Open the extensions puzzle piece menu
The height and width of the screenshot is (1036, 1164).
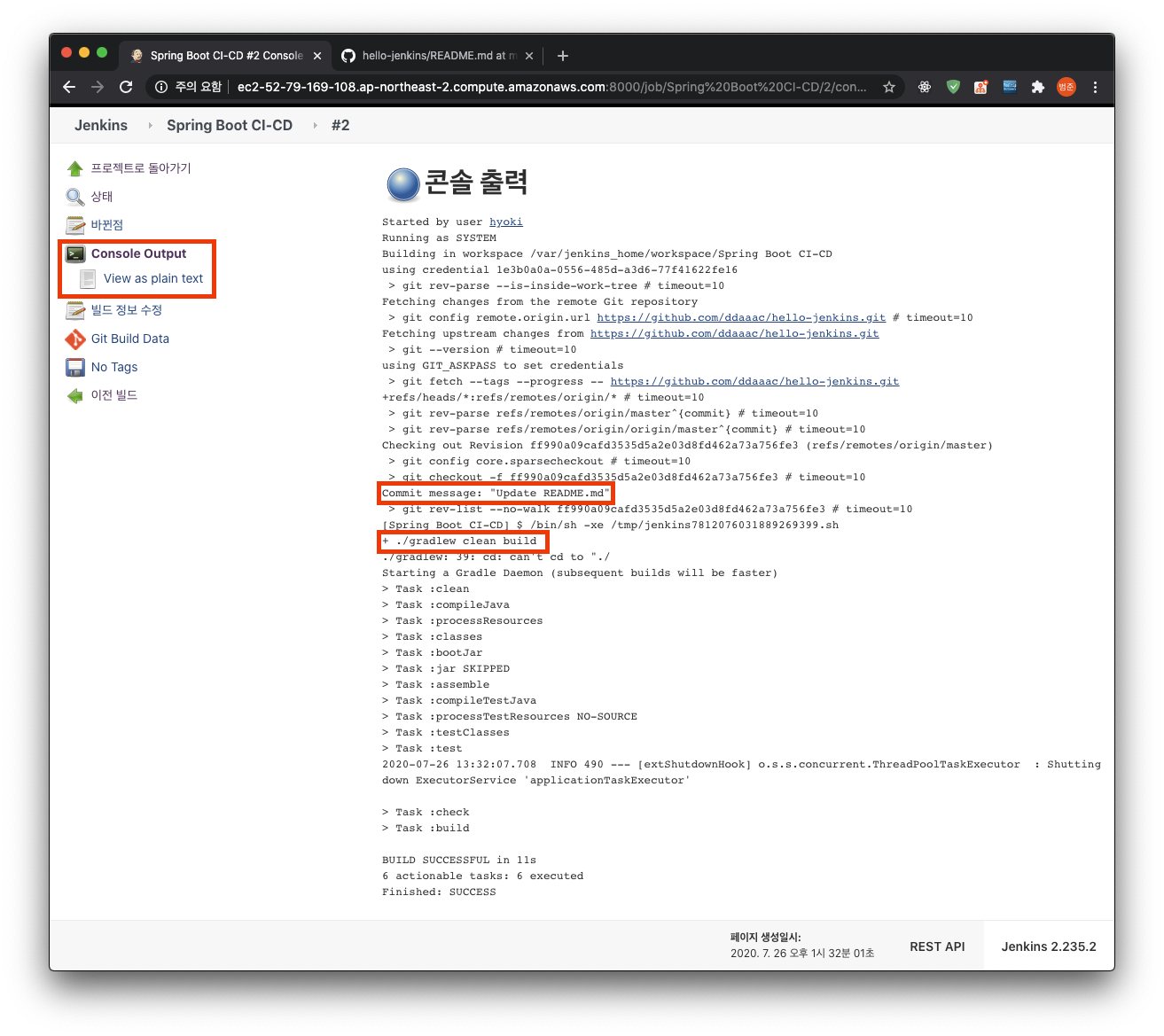[1038, 87]
